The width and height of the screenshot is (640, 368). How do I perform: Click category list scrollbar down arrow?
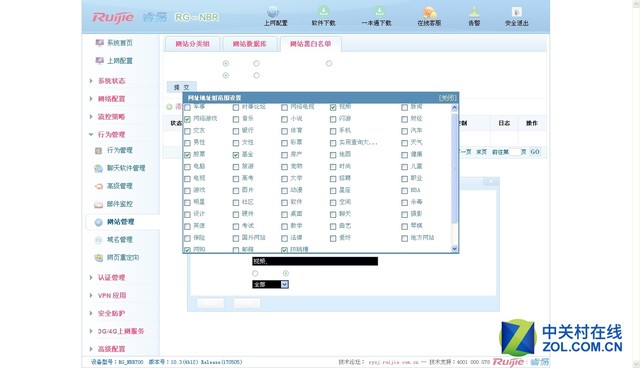454,248
